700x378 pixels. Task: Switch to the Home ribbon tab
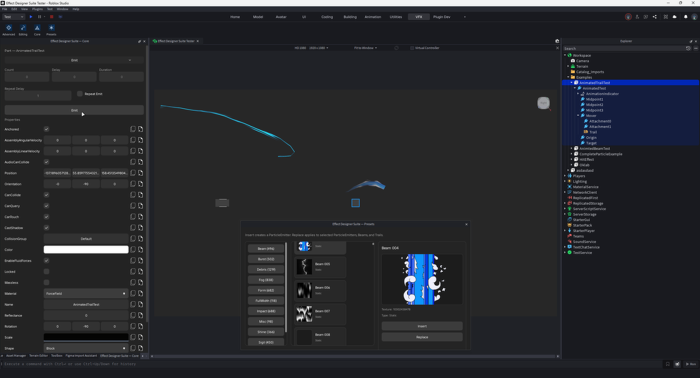click(x=235, y=17)
